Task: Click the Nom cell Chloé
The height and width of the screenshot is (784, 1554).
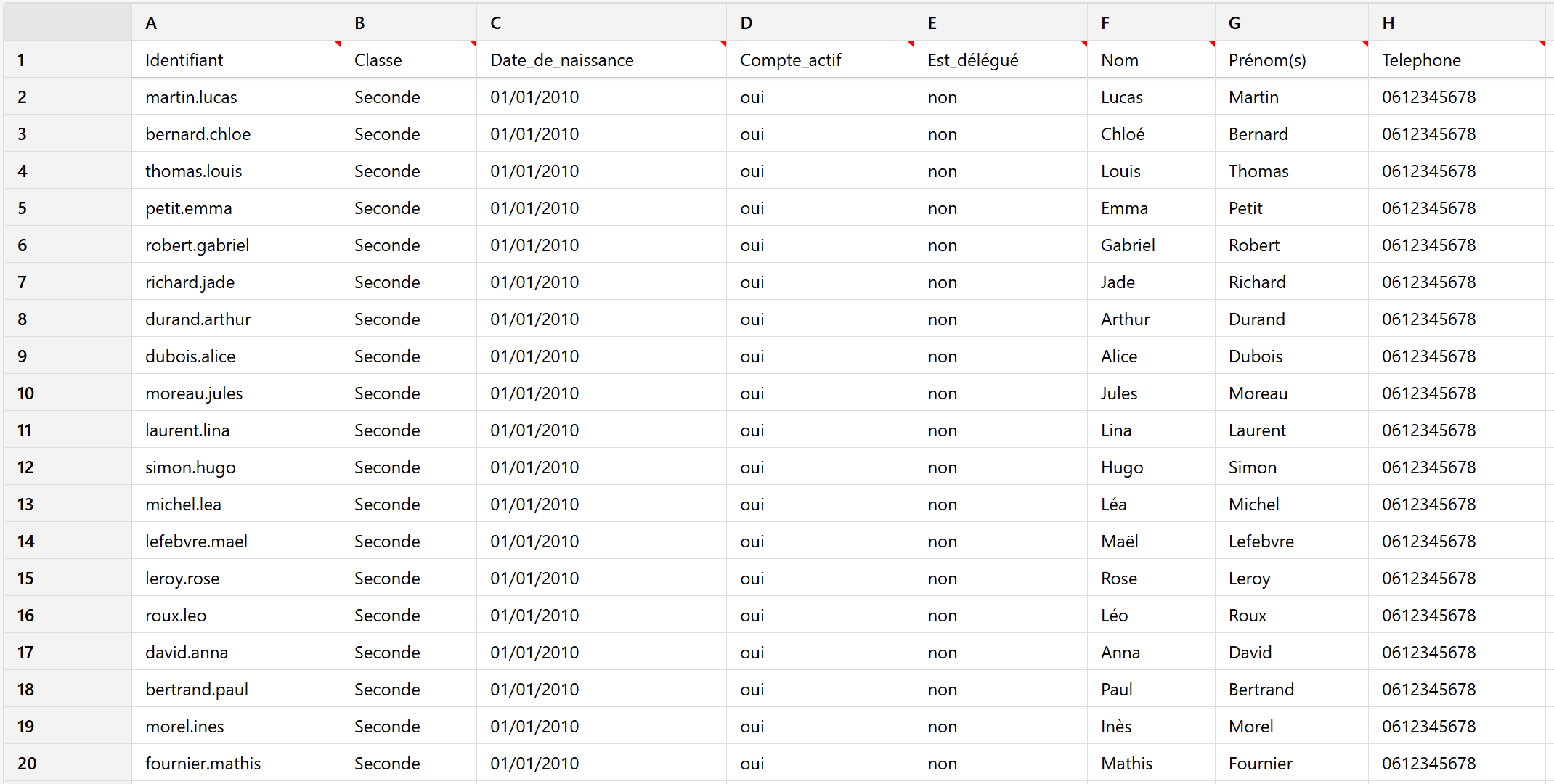Action: coord(1151,134)
